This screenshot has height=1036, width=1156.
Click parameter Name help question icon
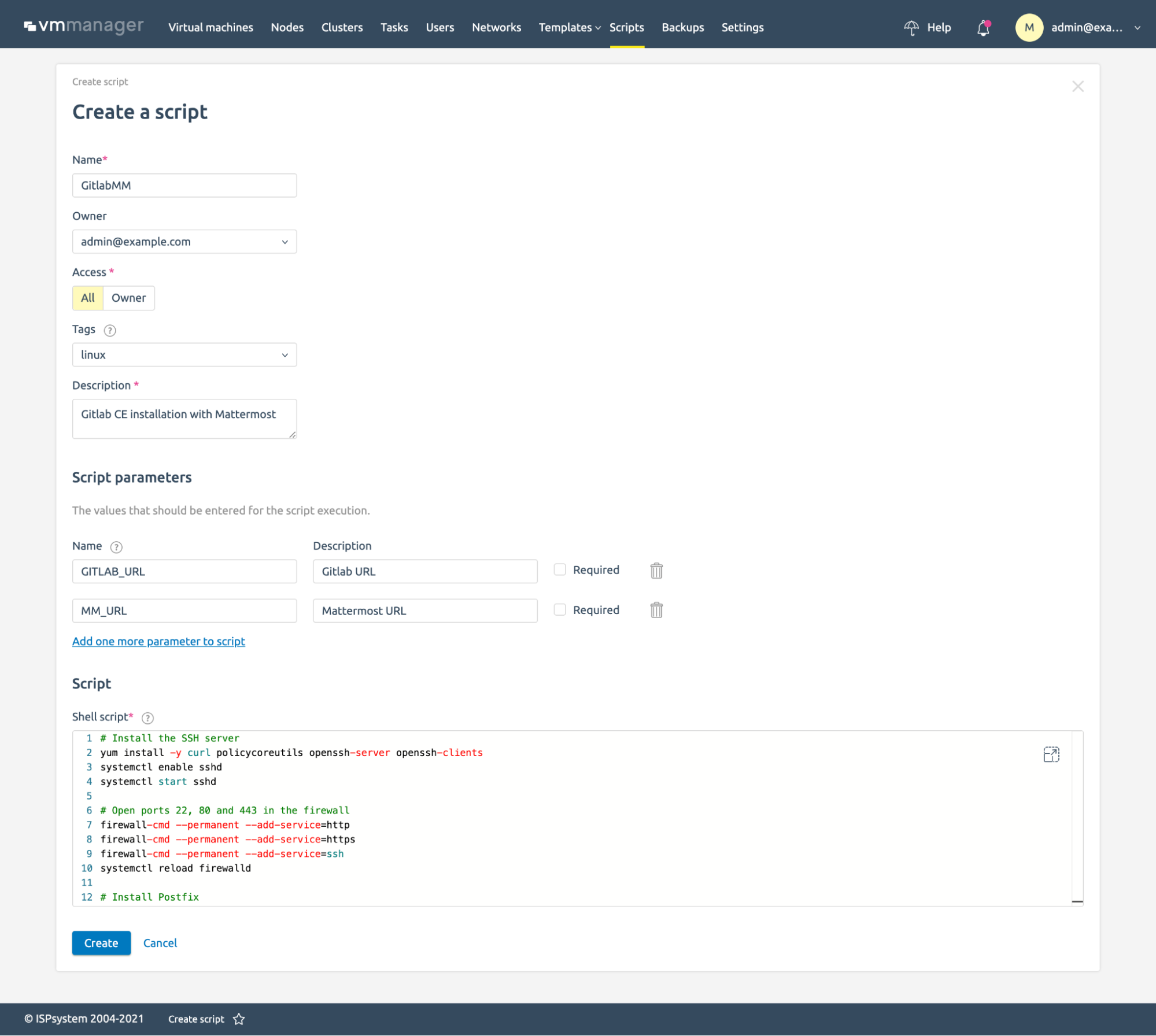[x=116, y=547]
